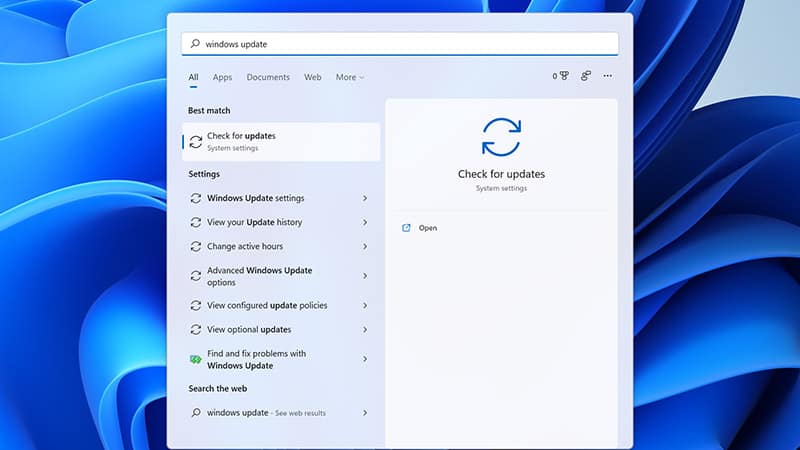Select Windows Update settings result
Screen dimensions: 800x450
coord(279,198)
